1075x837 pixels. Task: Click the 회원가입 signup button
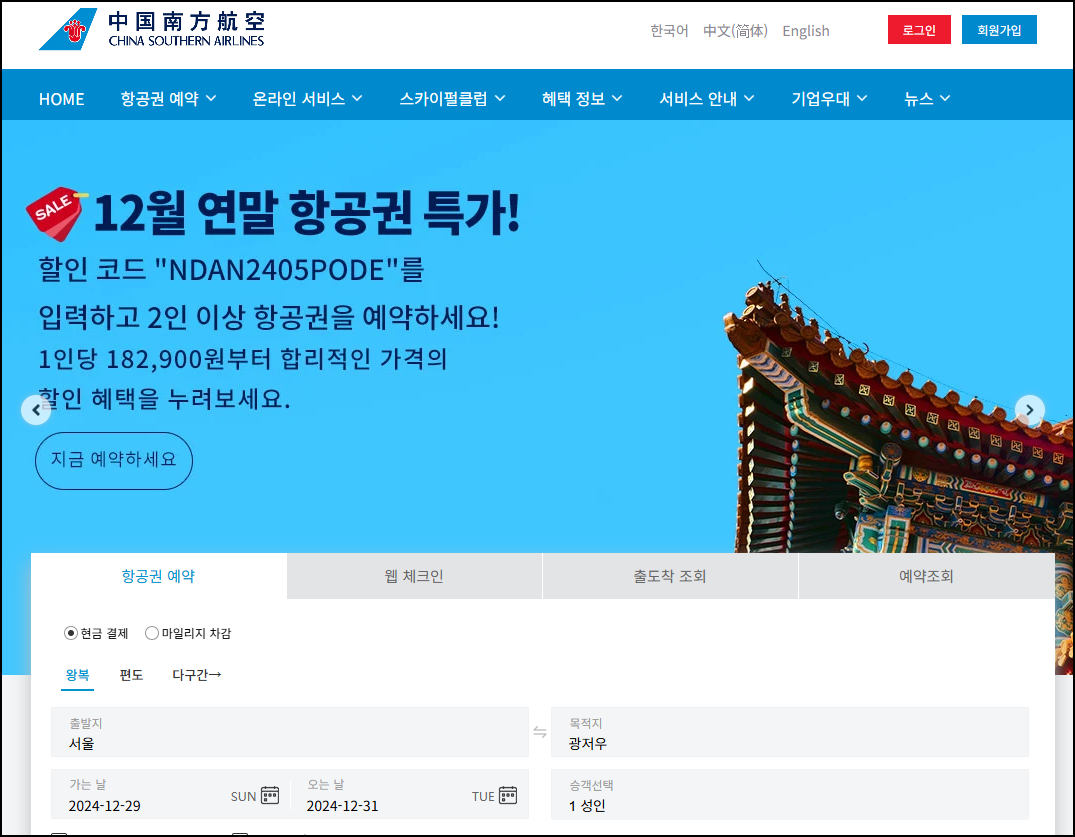999,30
